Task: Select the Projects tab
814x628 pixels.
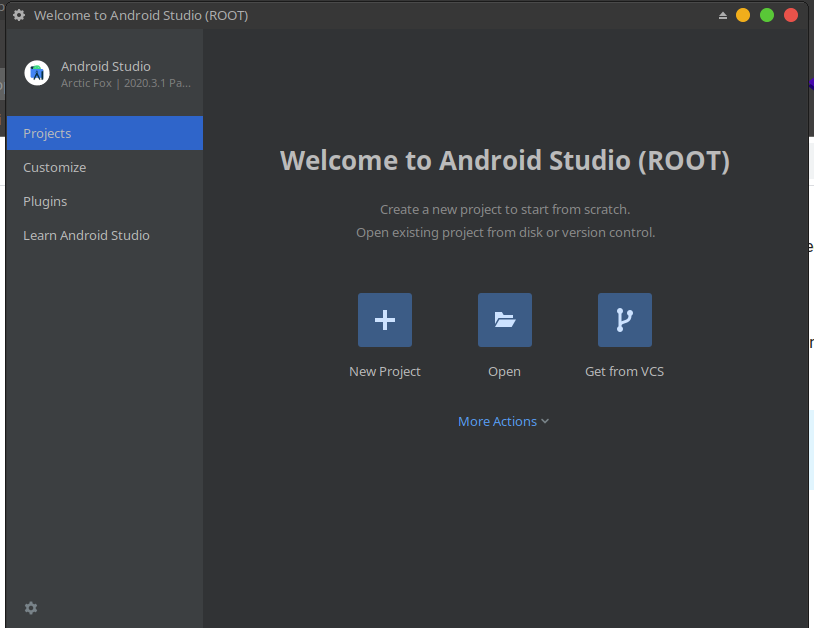Action: click(105, 133)
